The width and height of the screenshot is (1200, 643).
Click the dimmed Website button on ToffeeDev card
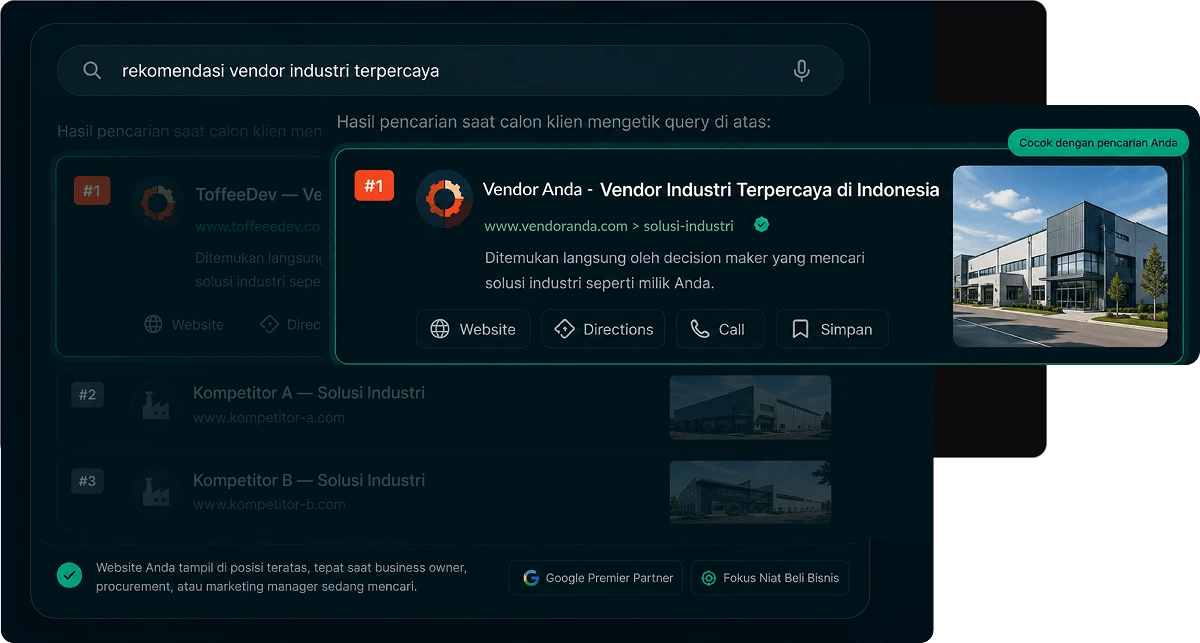point(184,324)
